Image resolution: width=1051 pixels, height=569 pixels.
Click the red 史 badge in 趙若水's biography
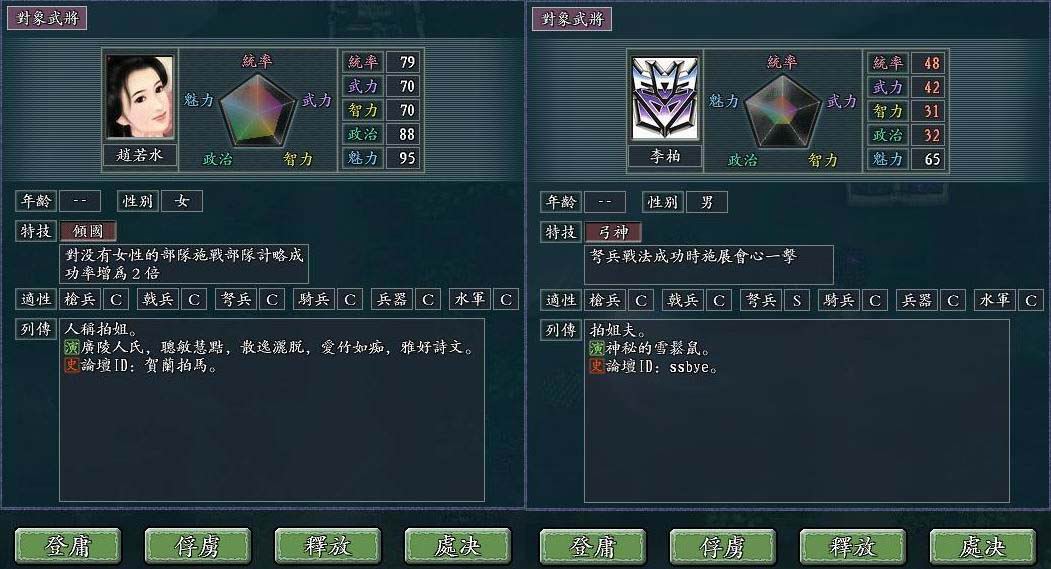click(72, 365)
